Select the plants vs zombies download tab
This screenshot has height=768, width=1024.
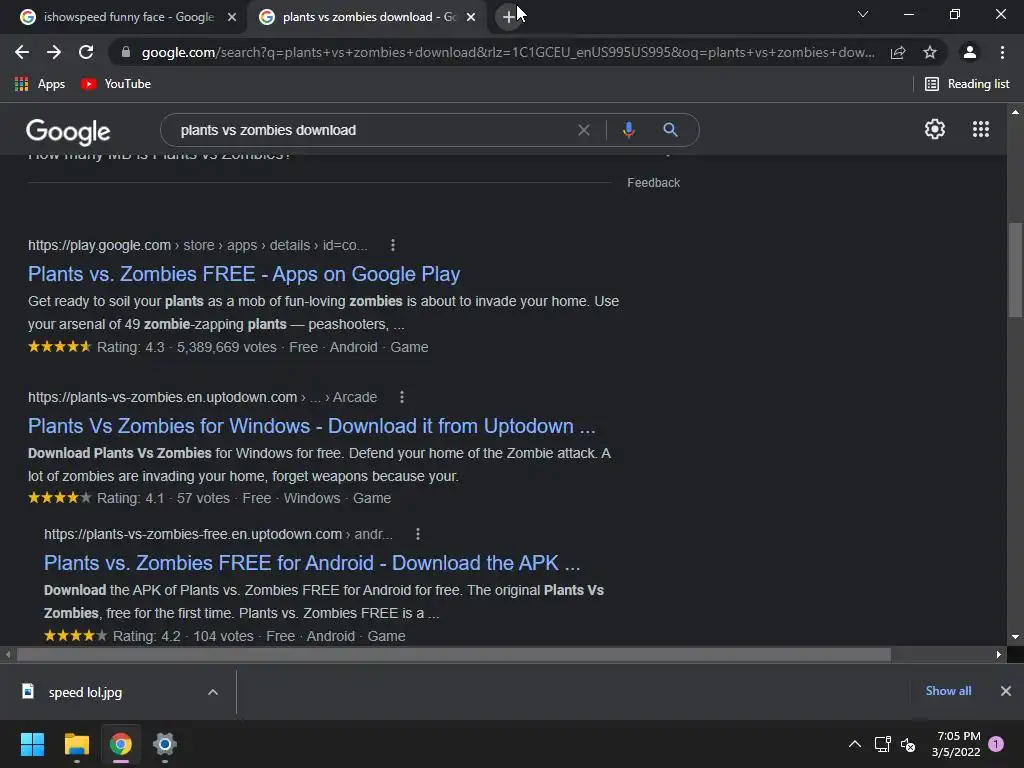click(368, 17)
